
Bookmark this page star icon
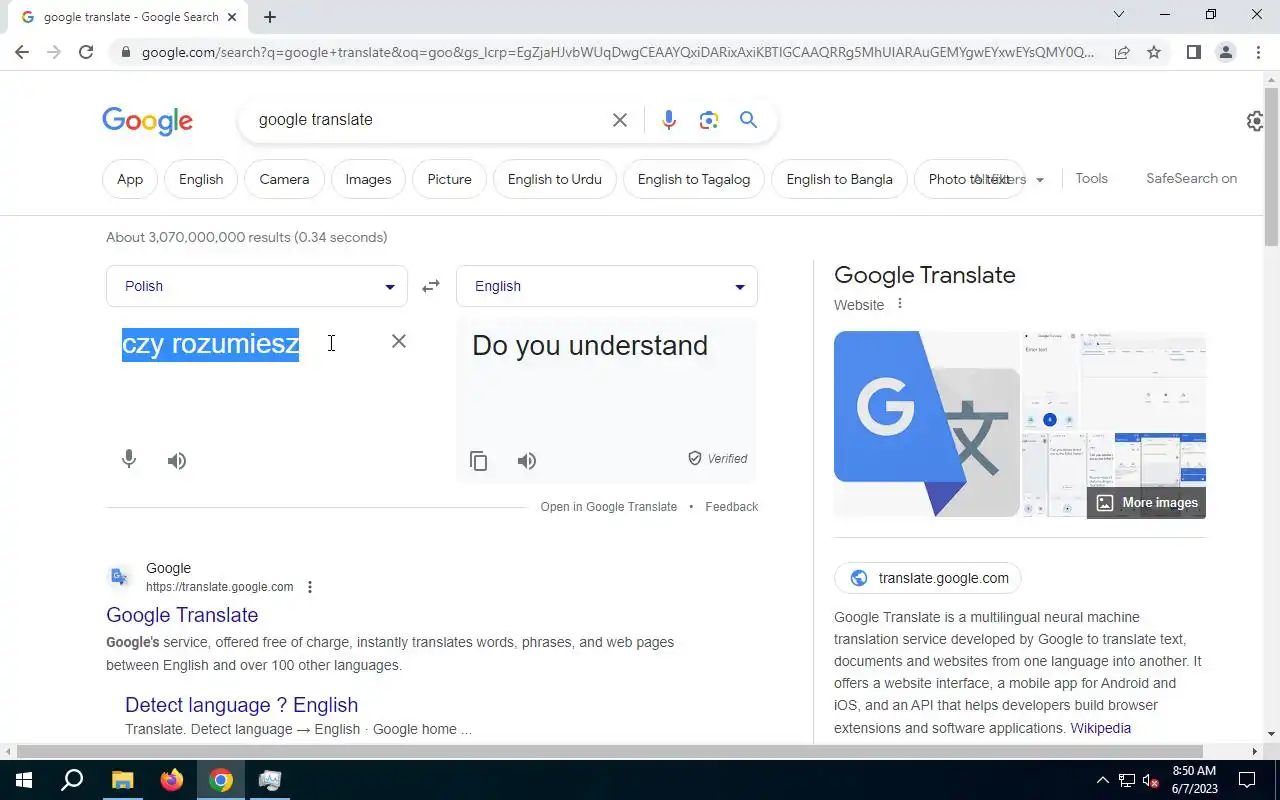pyautogui.click(x=1154, y=52)
